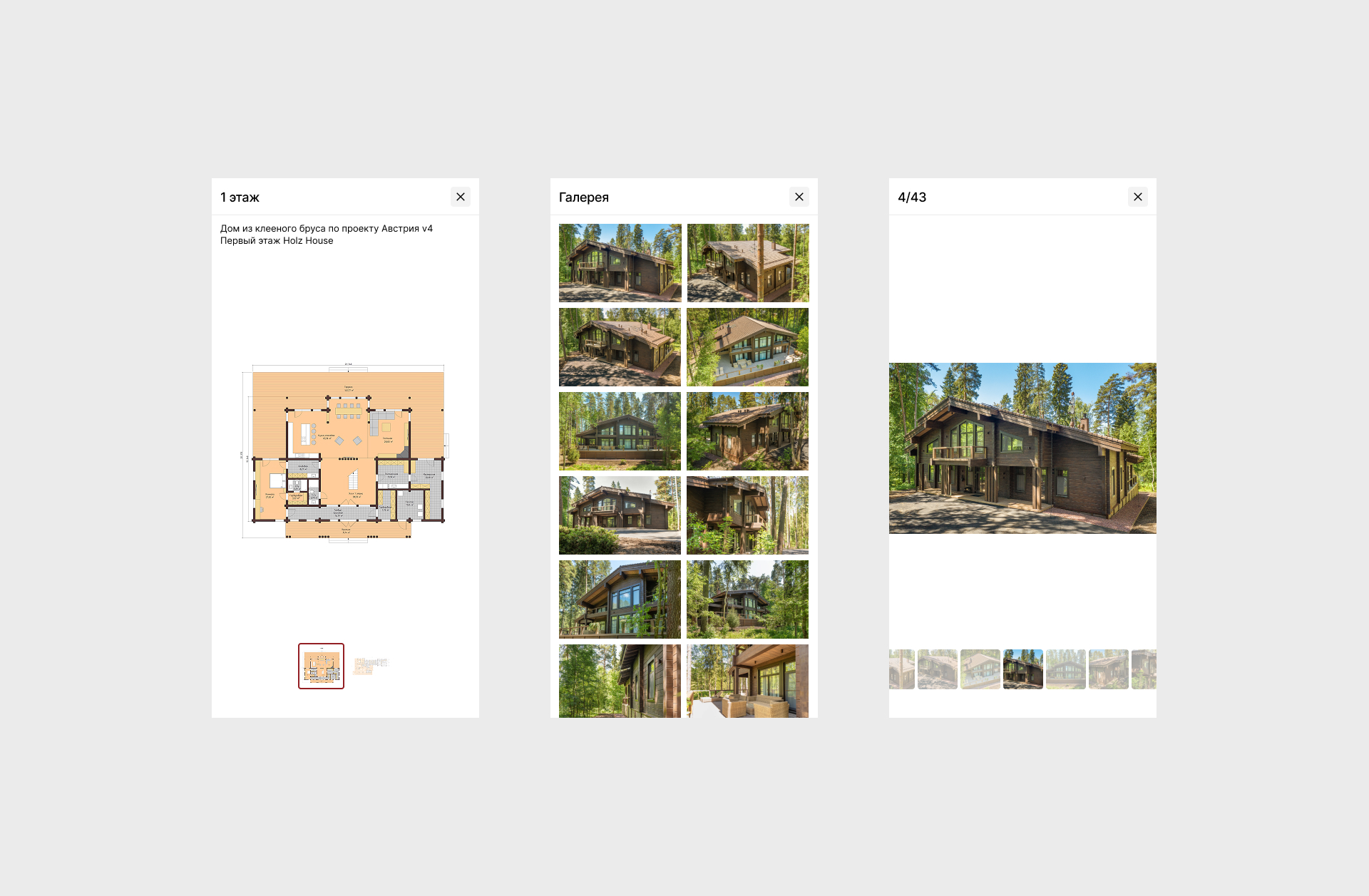Open gallery photo with bushes in foreground
The width and height of the screenshot is (1369, 896).
click(620, 515)
